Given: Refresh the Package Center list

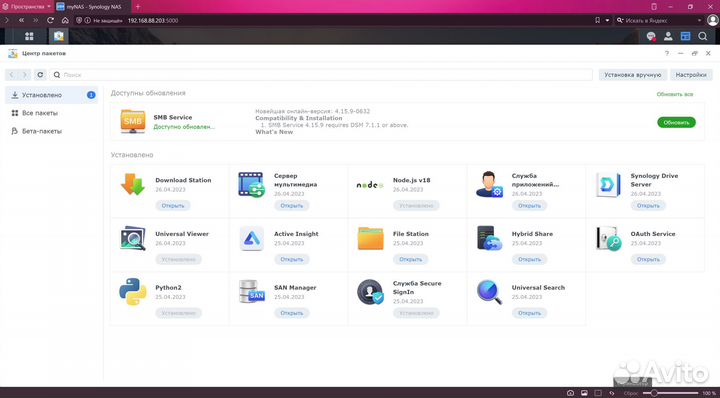Looking at the screenshot, I should 40,74.
